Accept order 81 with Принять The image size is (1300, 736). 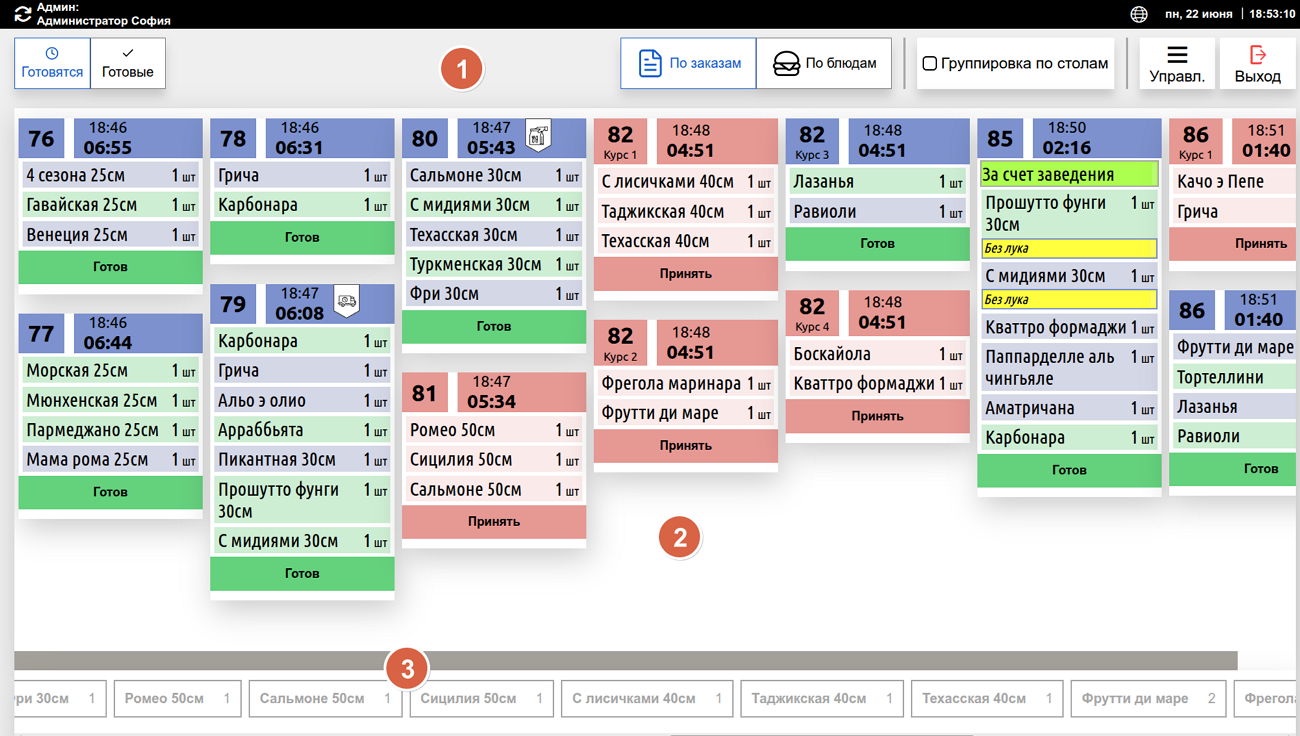494,521
